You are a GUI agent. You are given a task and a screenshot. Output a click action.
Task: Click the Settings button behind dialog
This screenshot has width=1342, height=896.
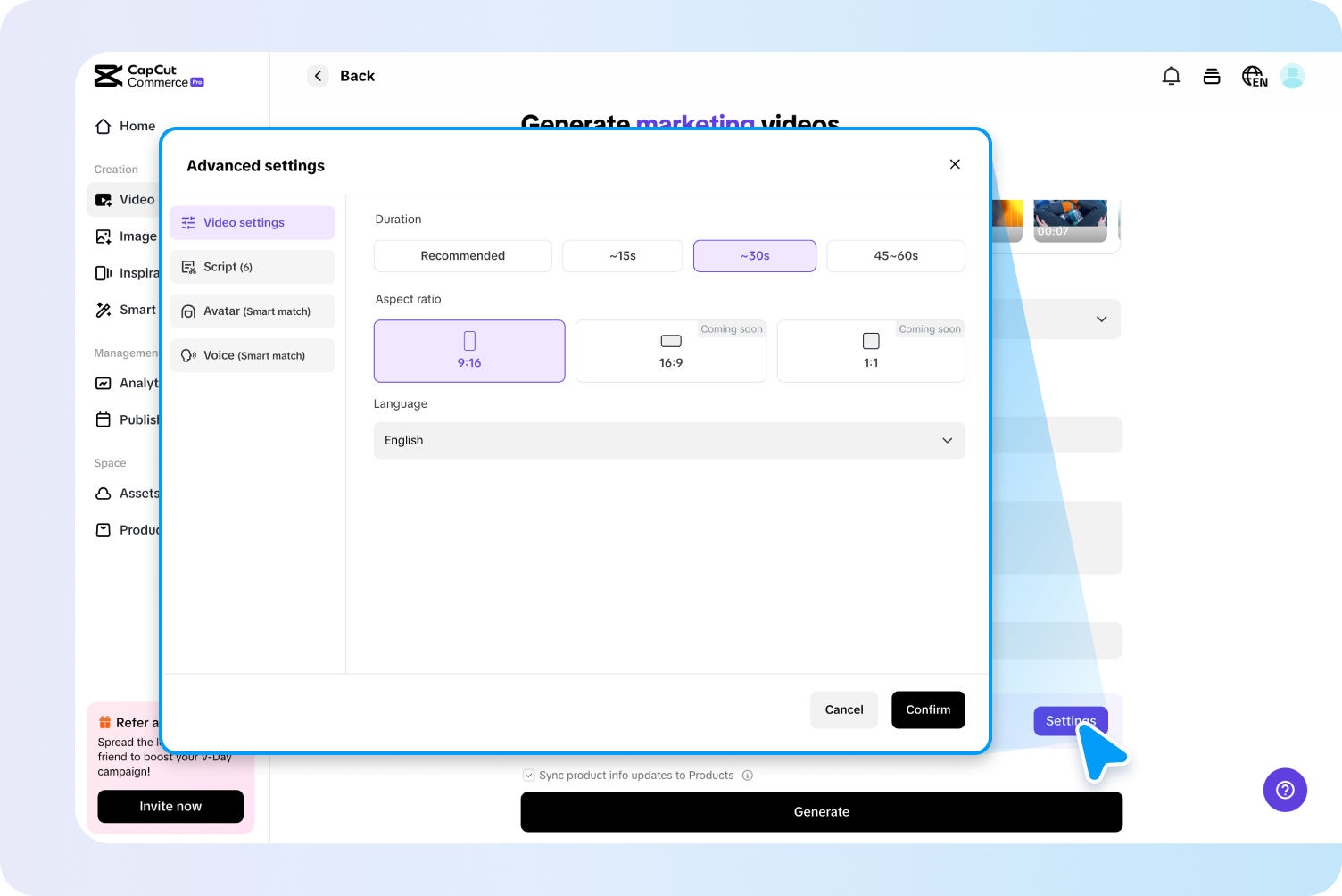(x=1070, y=721)
